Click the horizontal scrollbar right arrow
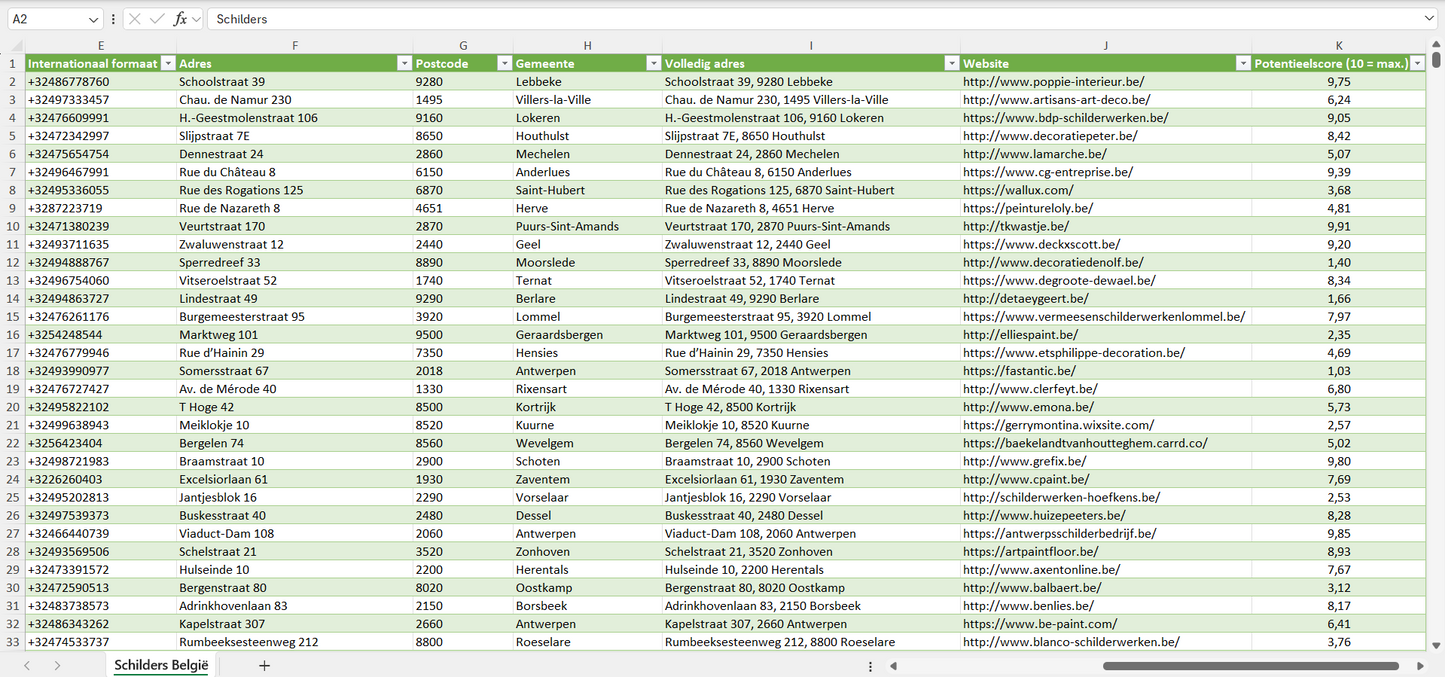Viewport: 1445px width, 677px height. 1420,665
